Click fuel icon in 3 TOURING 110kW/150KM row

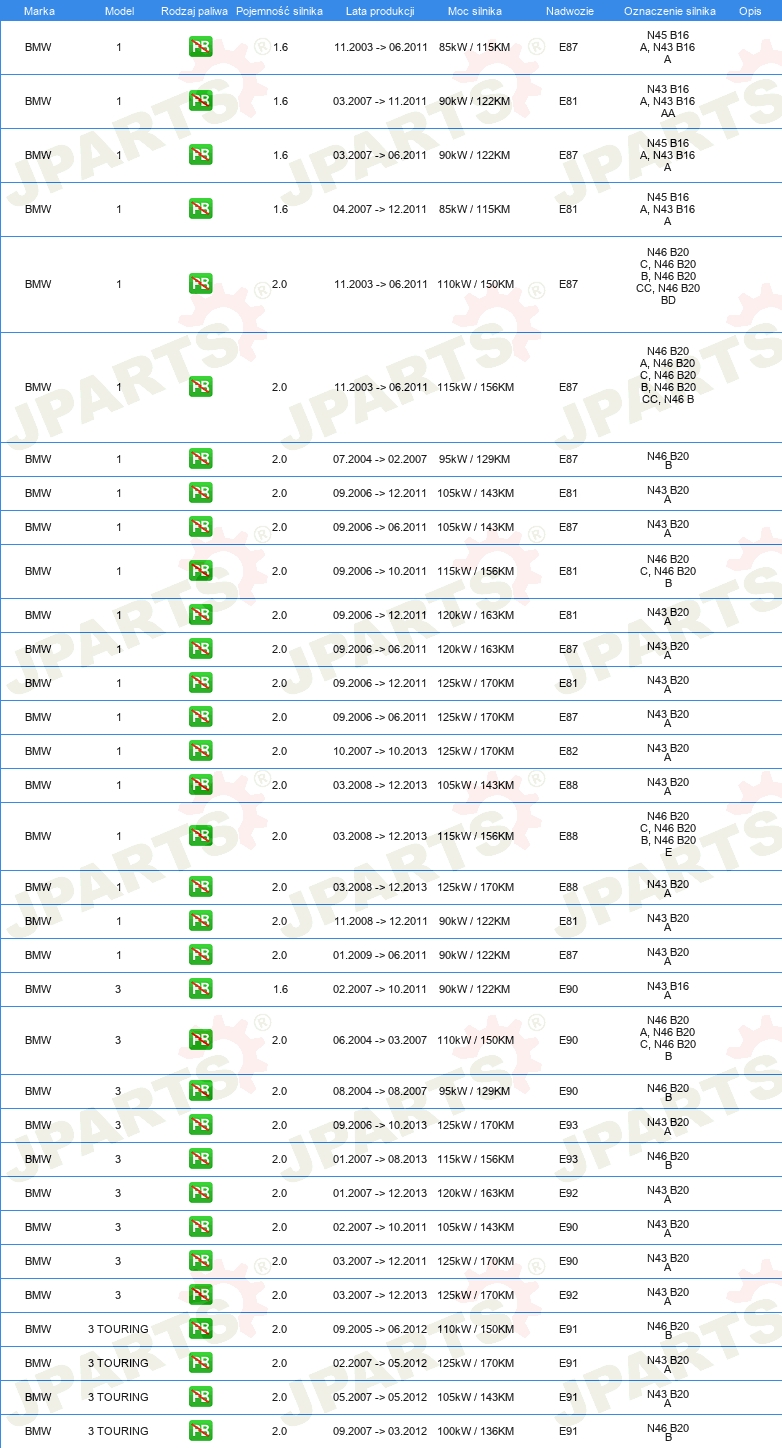point(200,1329)
